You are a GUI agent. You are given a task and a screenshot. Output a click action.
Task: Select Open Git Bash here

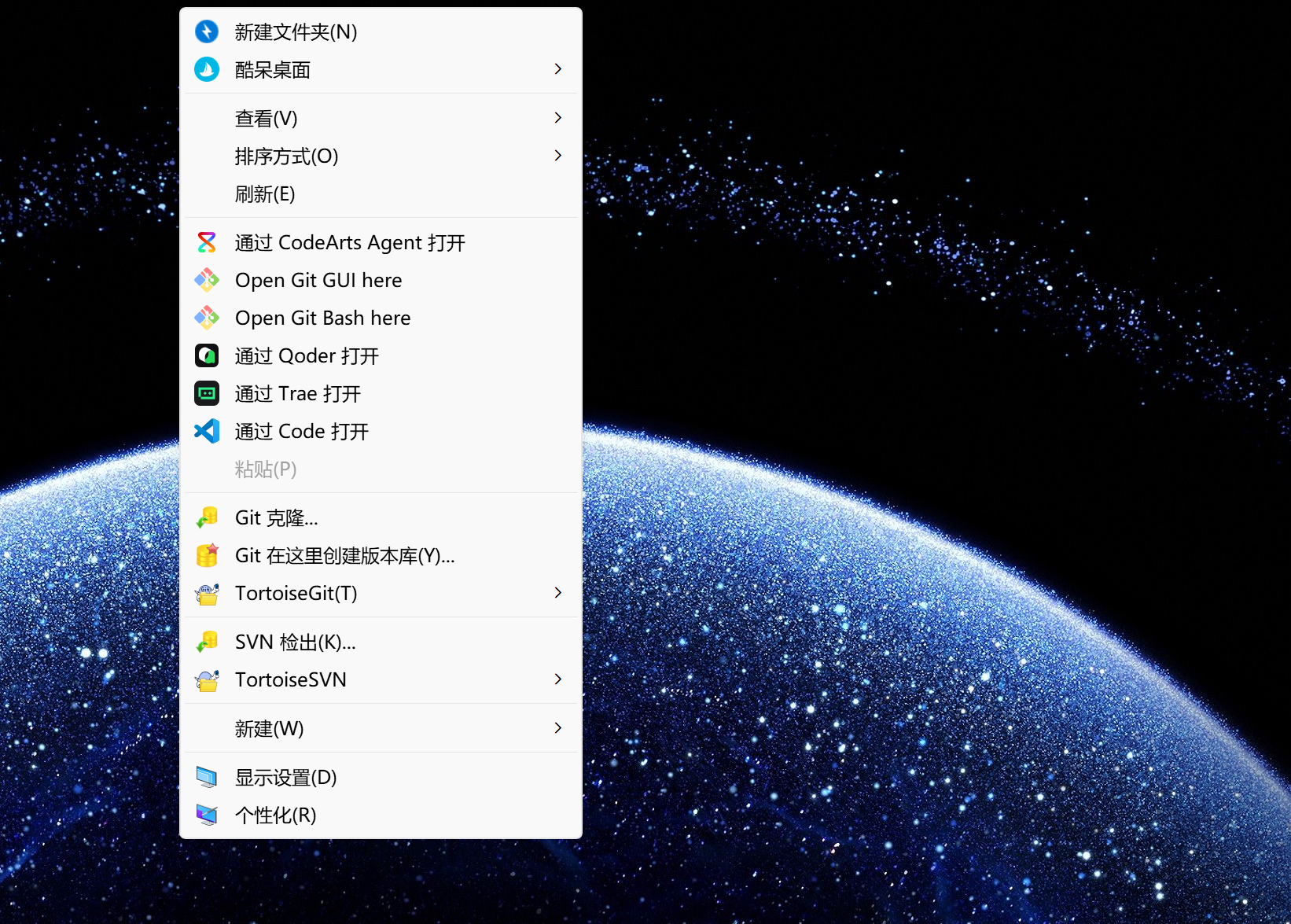point(381,318)
